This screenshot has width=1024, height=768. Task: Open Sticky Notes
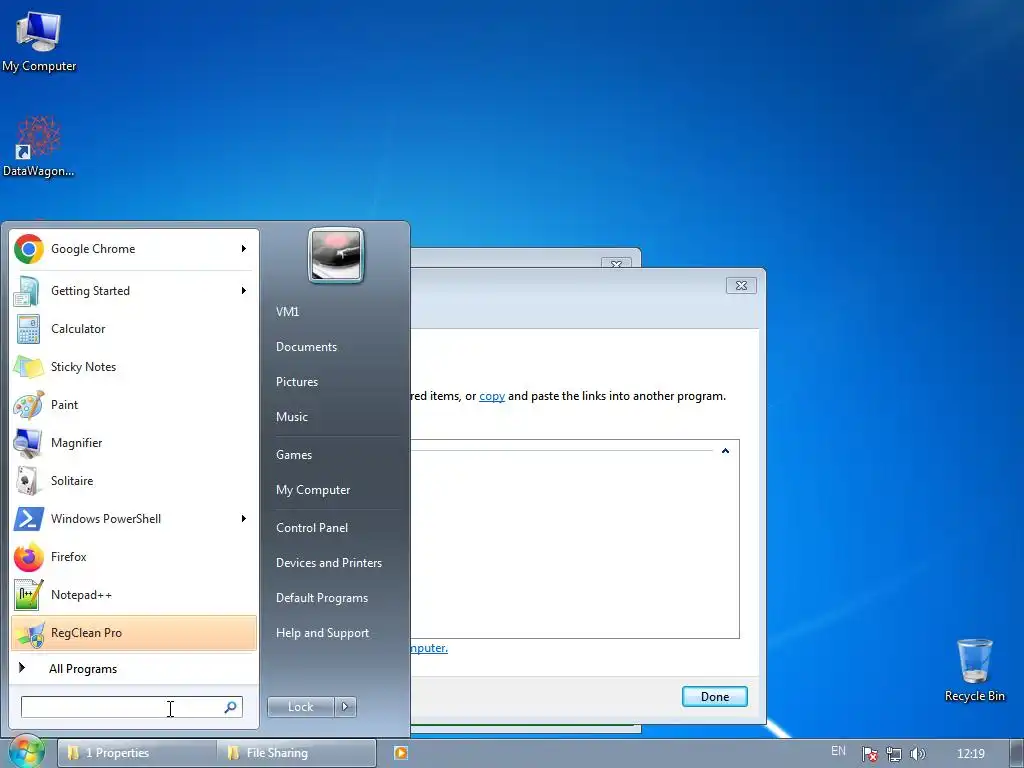click(134, 366)
